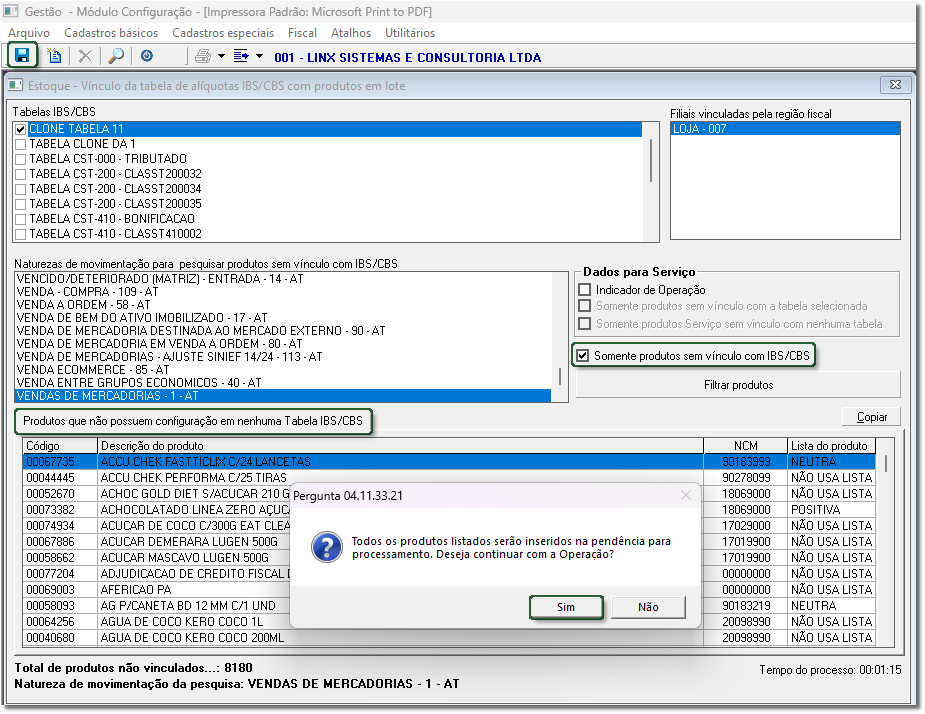The width and height of the screenshot is (925, 714).
Task: Open the Fiscal menu
Action: pyautogui.click(x=302, y=33)
